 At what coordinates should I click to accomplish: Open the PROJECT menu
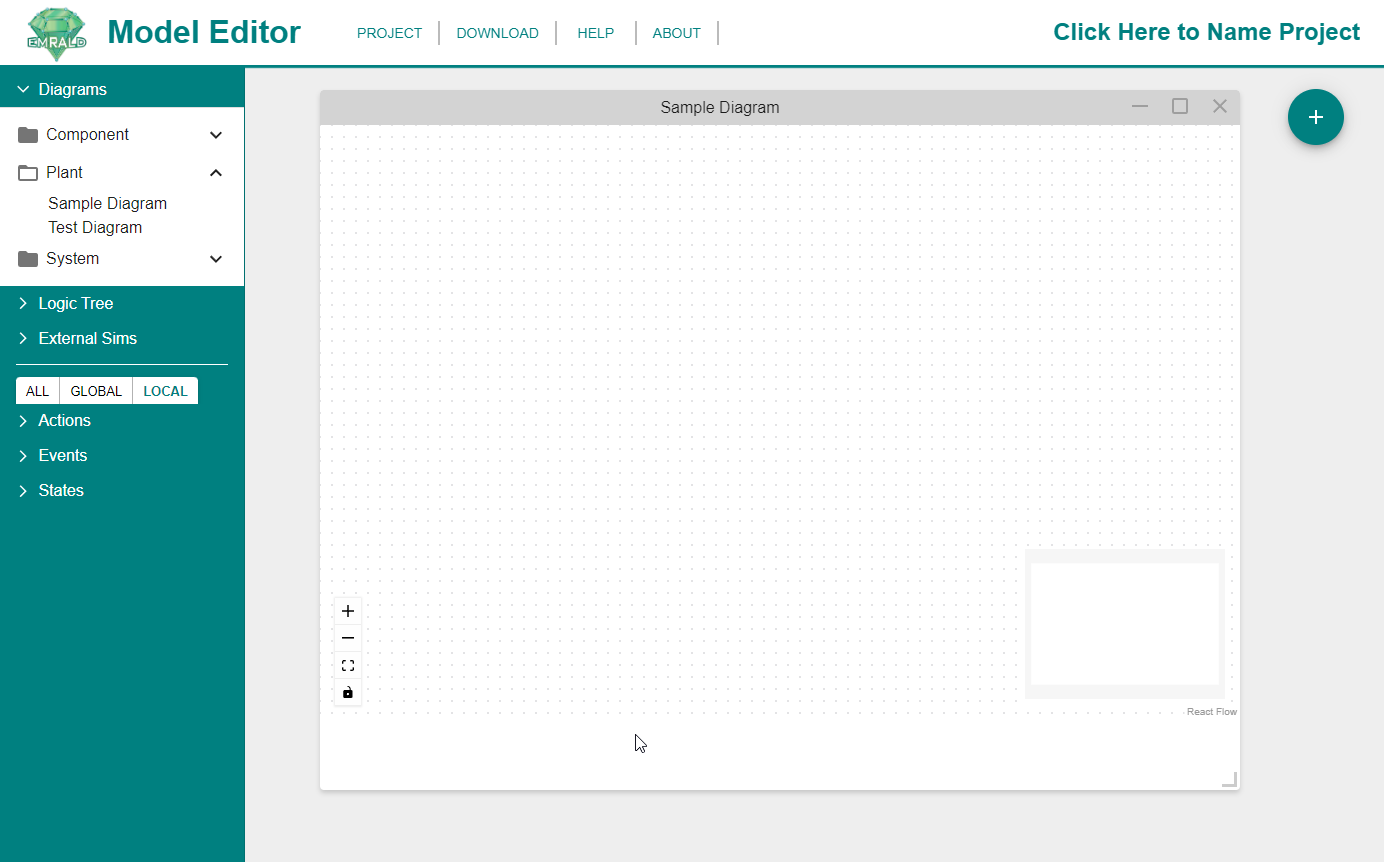pyautogui.click(x=389, y=33)
